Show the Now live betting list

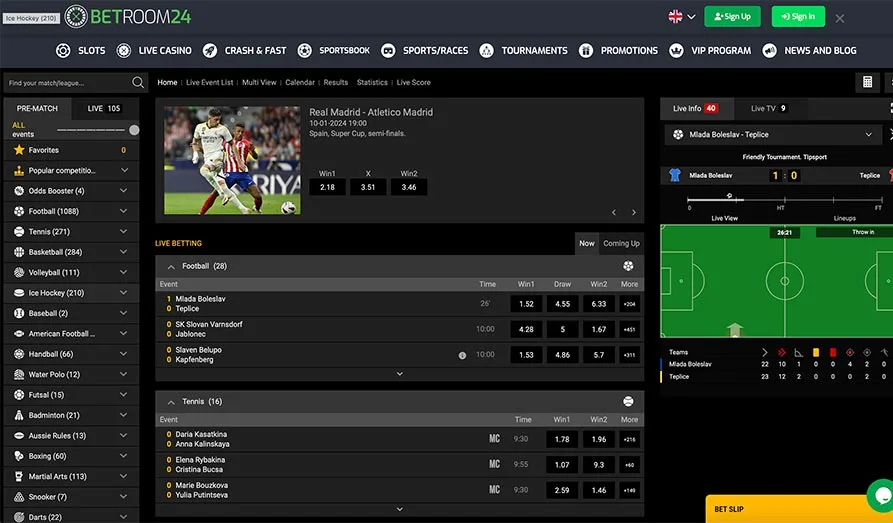click(x=587, y=243)
